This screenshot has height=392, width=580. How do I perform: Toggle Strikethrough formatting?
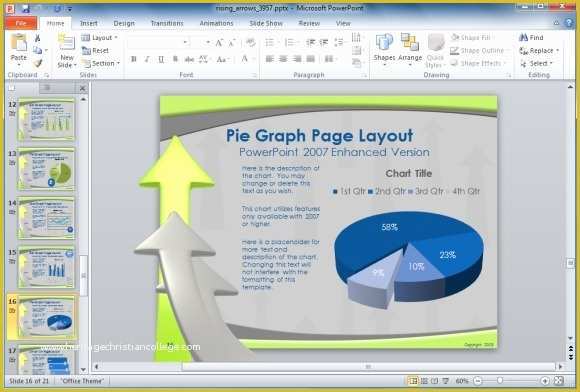[189, 59]
